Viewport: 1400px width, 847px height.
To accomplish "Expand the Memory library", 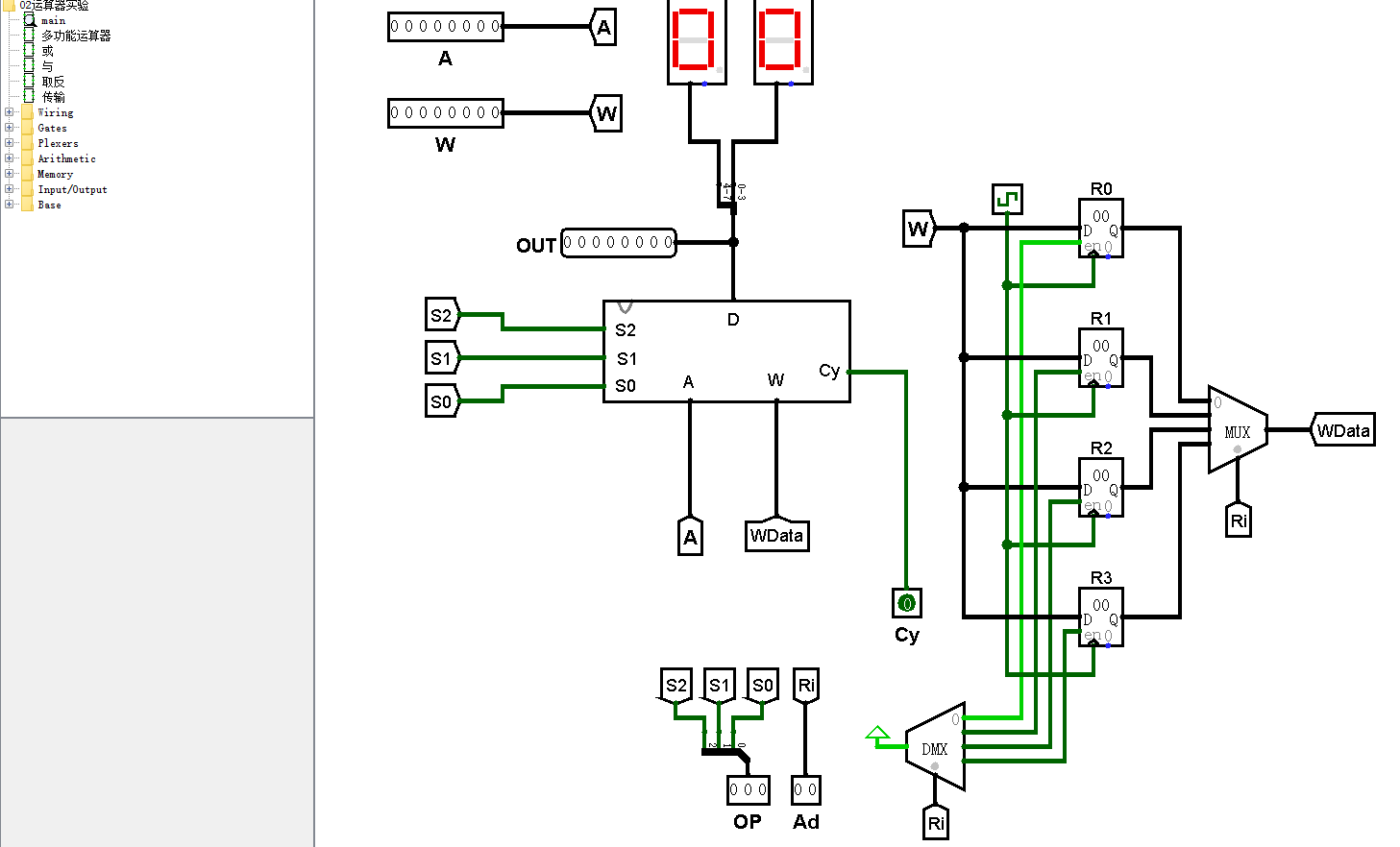I will click(x=10, y=174).
